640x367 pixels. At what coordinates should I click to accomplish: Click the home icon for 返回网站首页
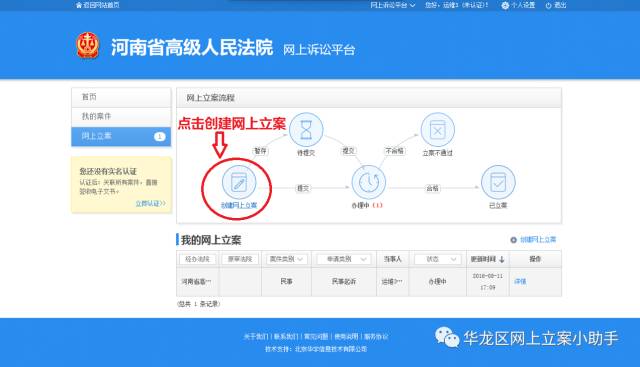[78, 5]
